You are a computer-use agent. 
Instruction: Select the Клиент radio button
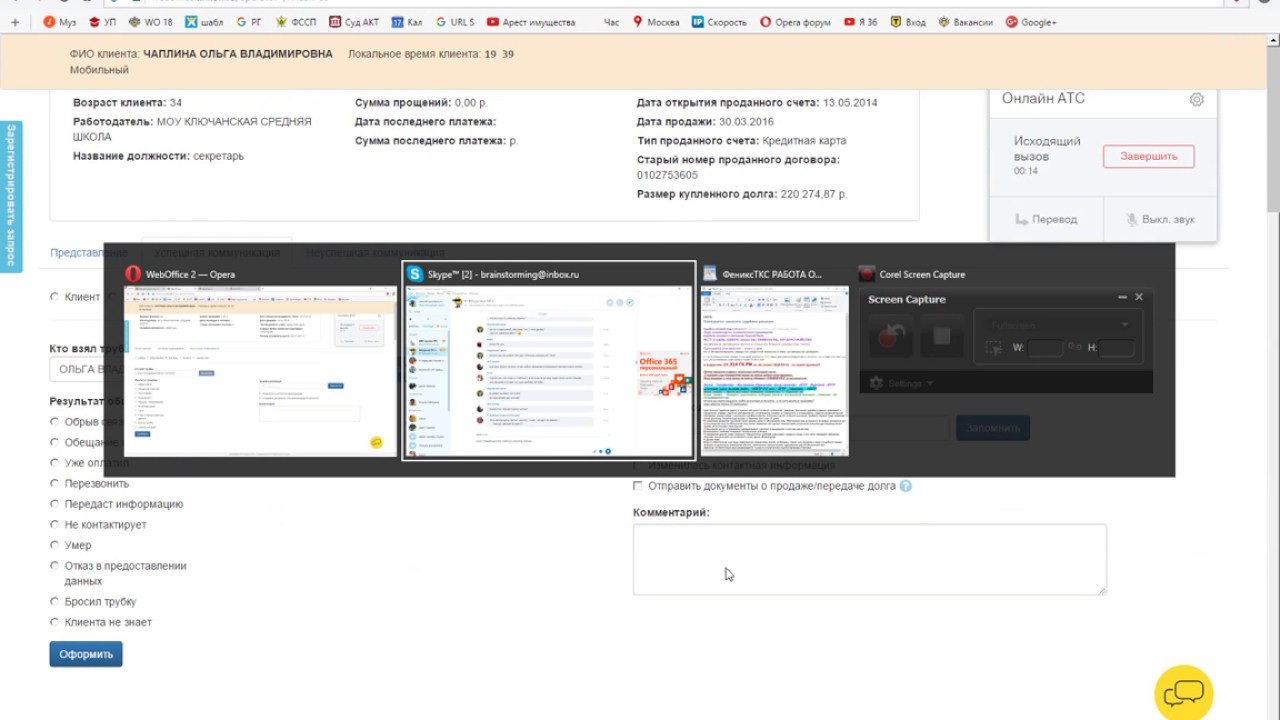coord(55,297)
